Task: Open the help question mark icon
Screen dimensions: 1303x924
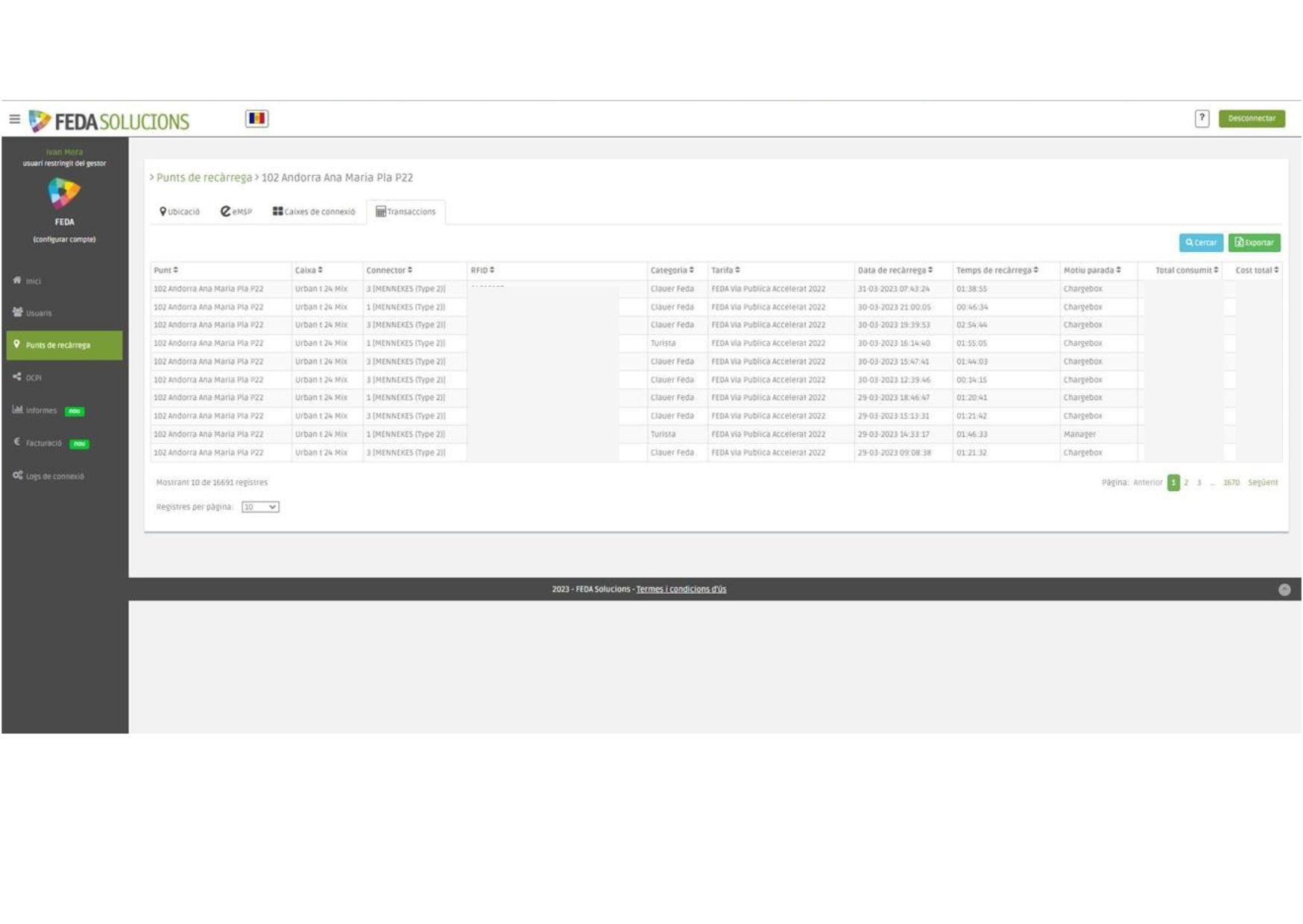Action: coord(1202,118)
